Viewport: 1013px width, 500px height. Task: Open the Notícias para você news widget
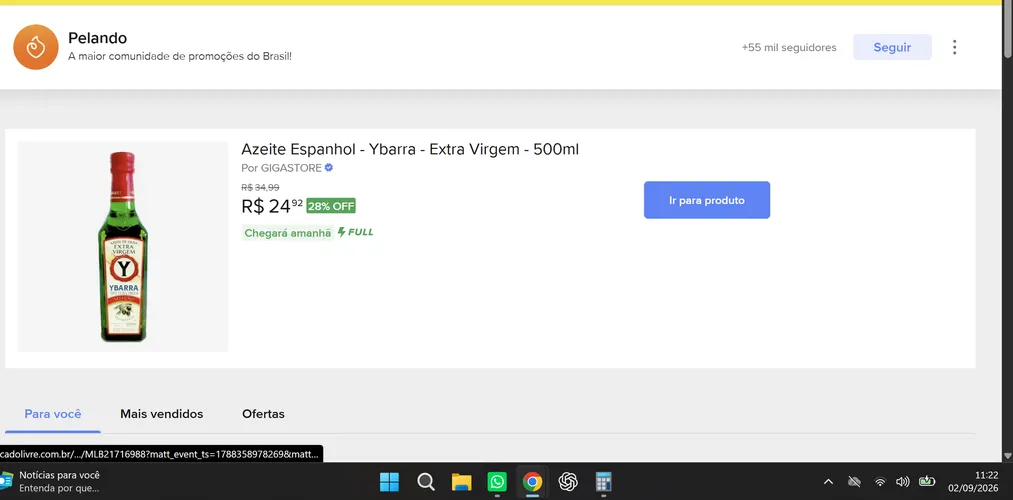52,481
